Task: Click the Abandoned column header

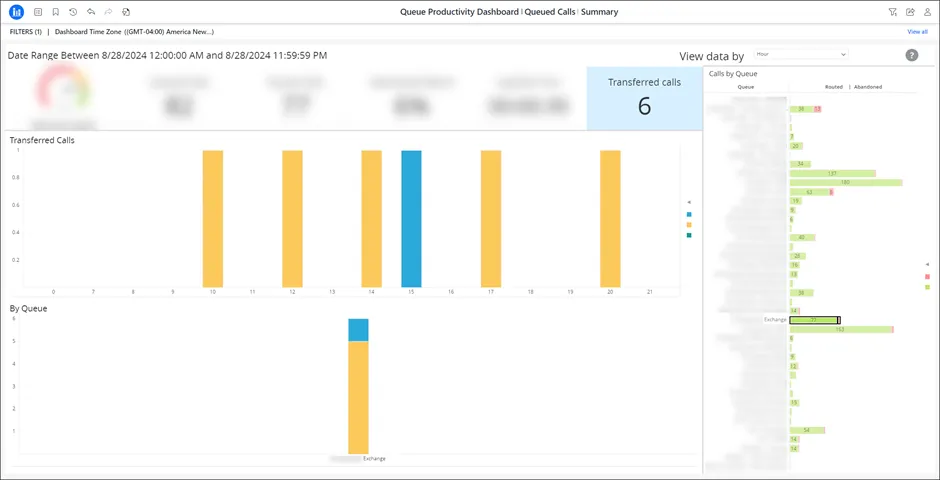Action: pos(867,87)
